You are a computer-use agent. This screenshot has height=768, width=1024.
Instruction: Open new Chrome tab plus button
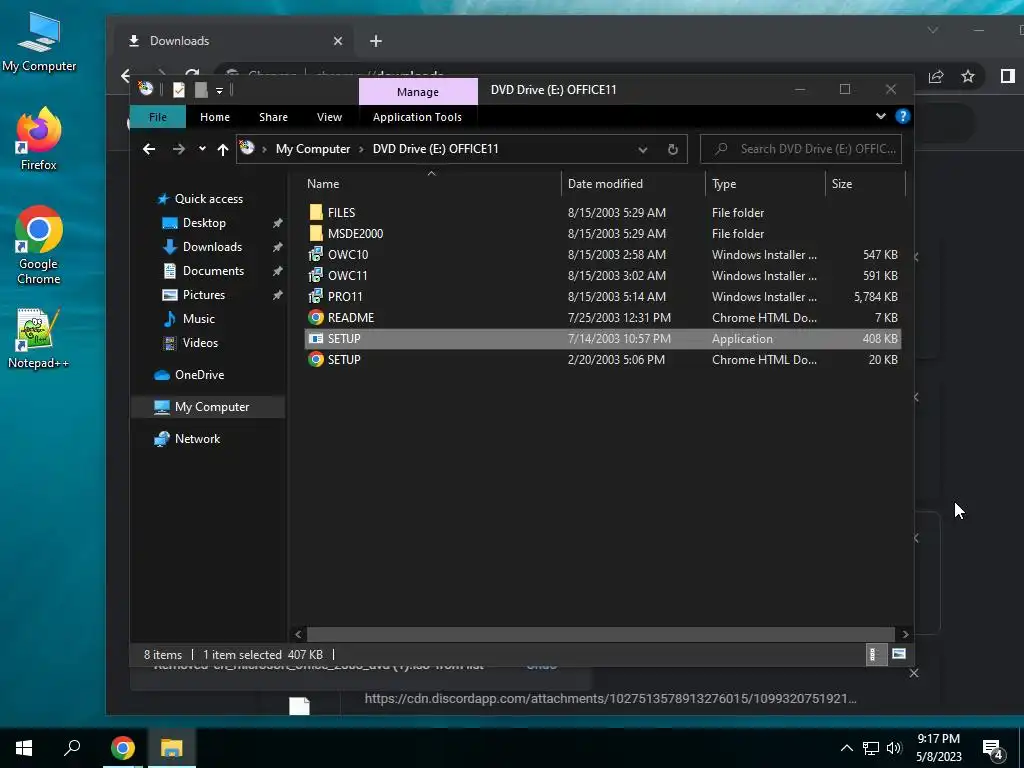376,41
